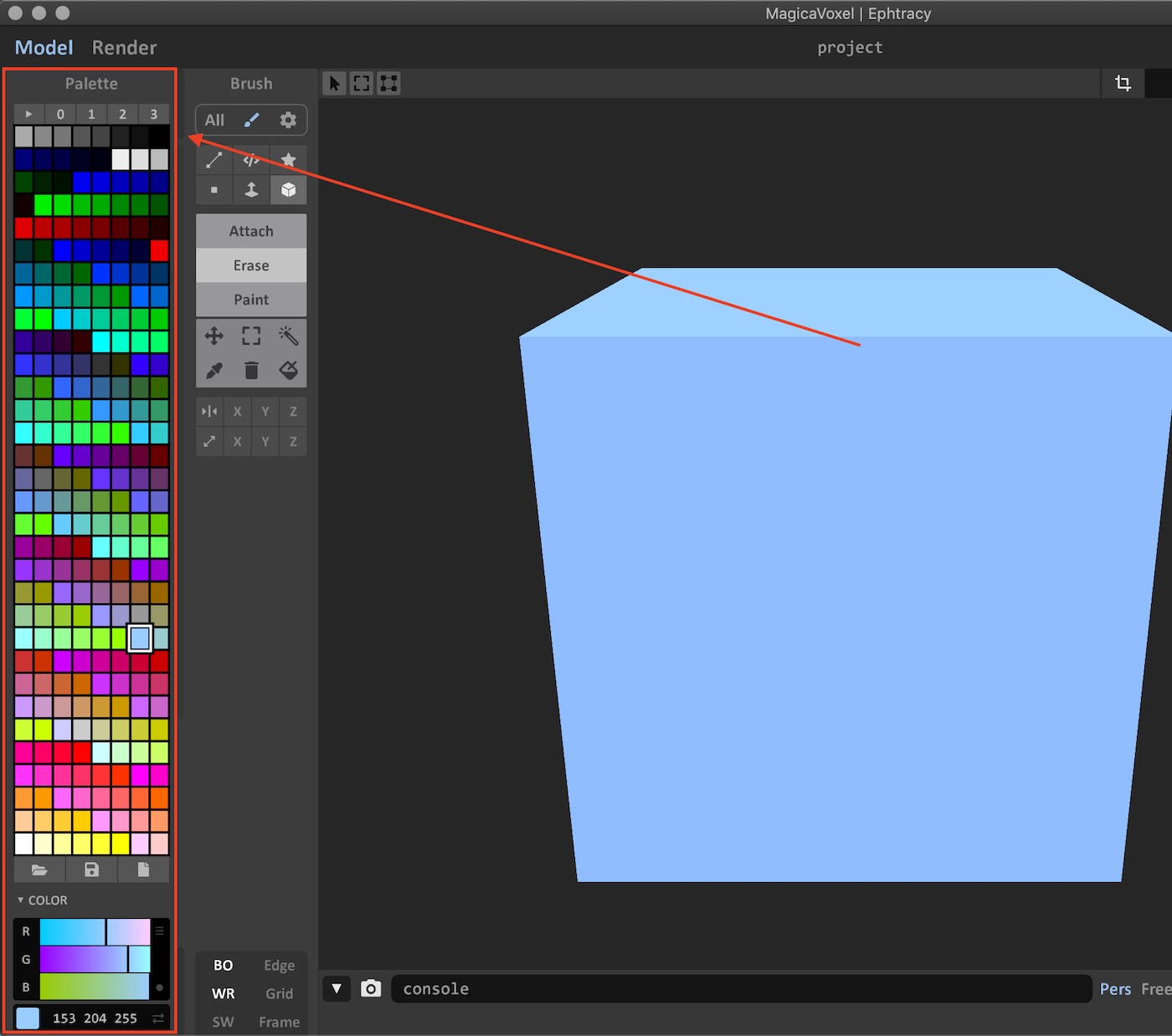Toggle the Grid display option
Viewport: 1172px width, 1036px height.
coord(279,993)
